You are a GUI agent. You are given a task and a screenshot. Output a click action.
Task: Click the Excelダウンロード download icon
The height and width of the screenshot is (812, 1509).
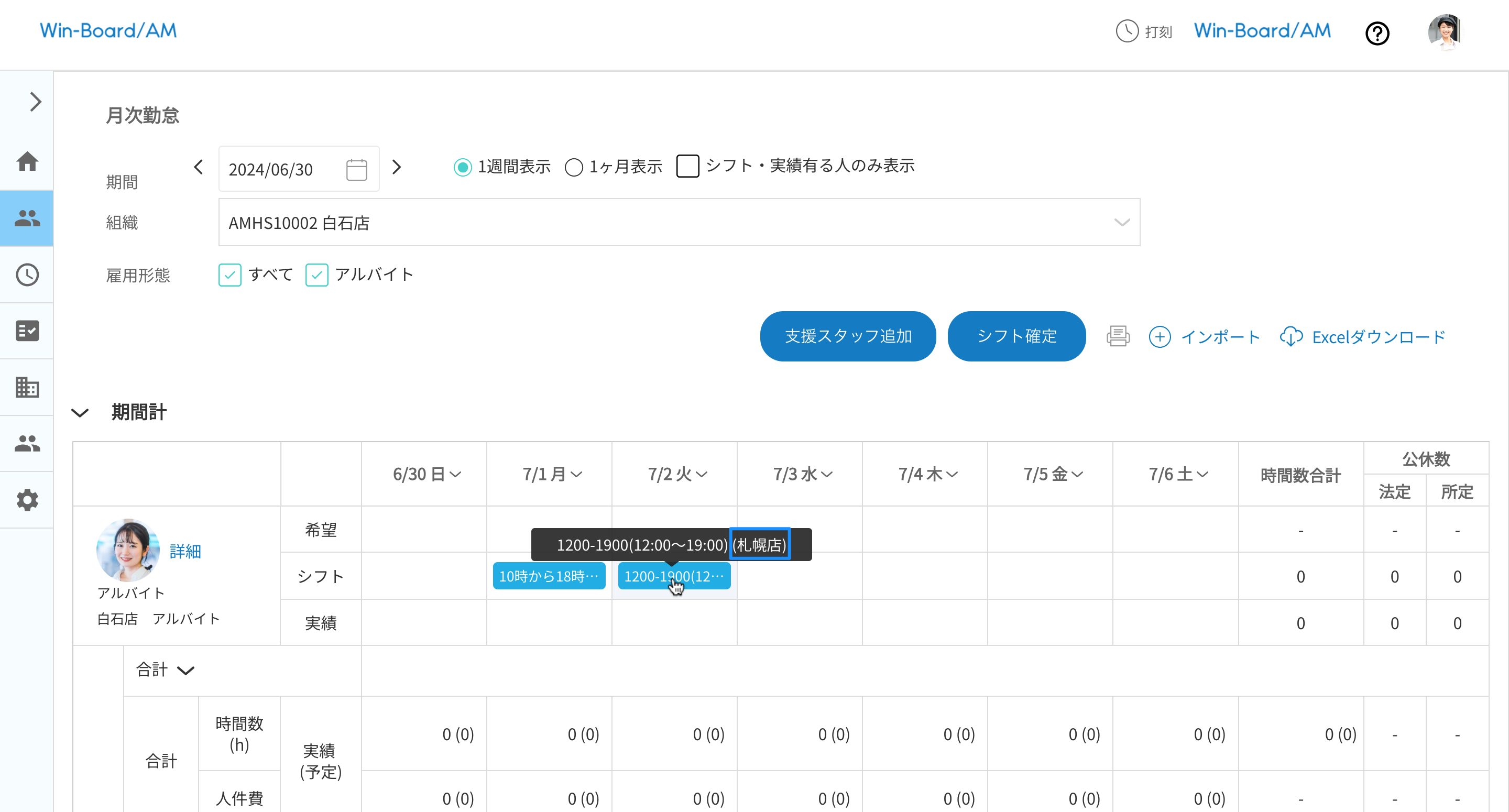pyautogui.click(x=1292, y=336)
